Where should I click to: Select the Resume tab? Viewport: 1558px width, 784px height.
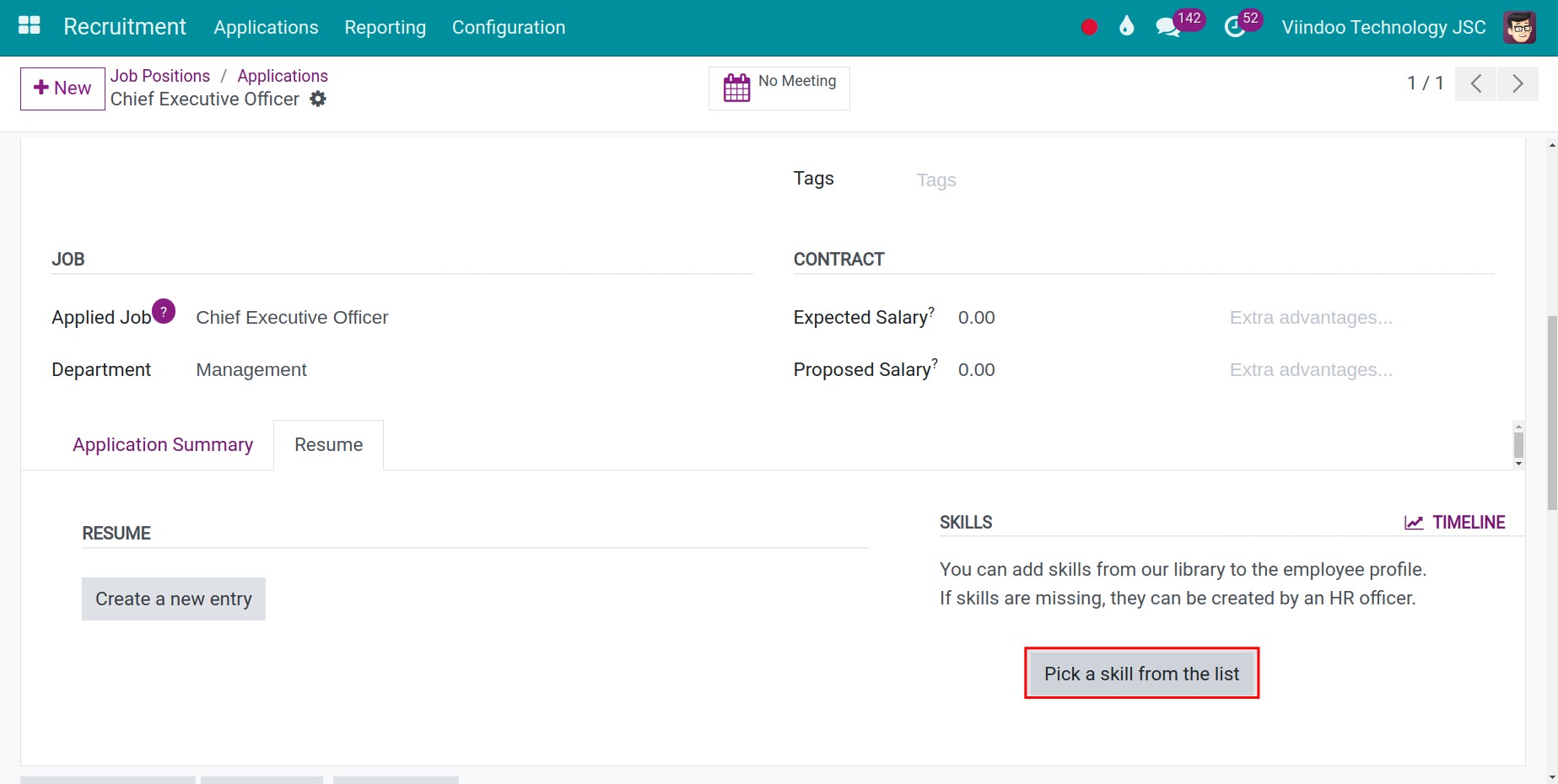pyautogui.click(x=329, y=444)
